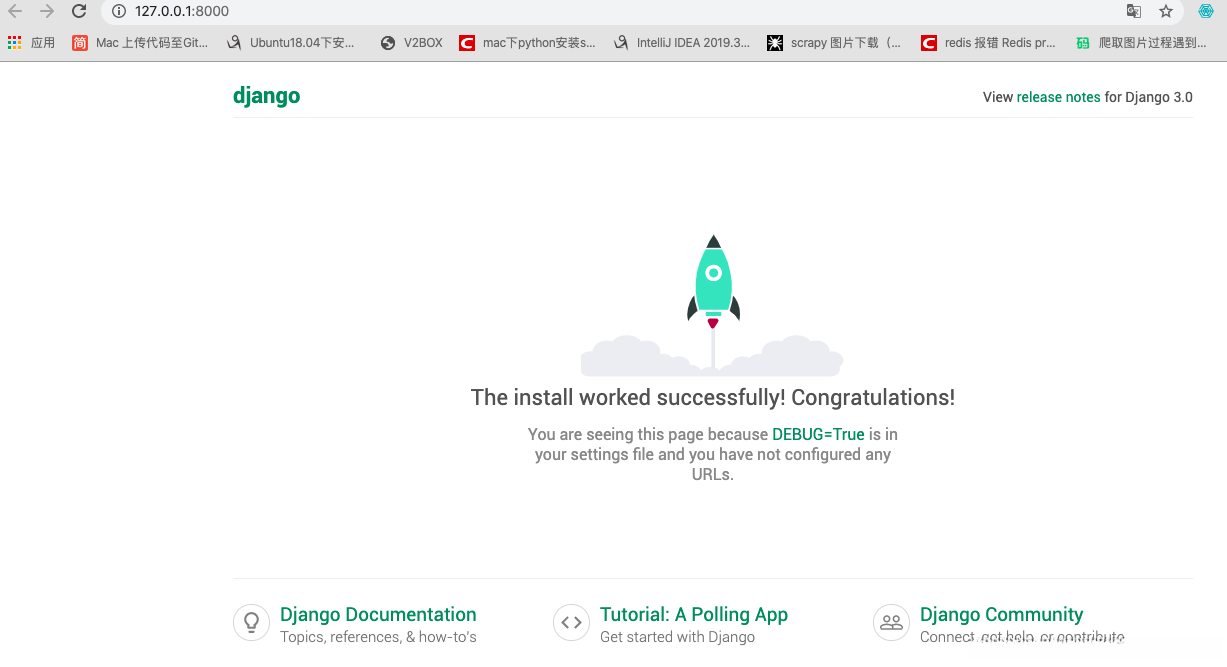Open the '爬取图片过程遇到...' bookmark
Screen dimensions: 1227x667
1141,43
